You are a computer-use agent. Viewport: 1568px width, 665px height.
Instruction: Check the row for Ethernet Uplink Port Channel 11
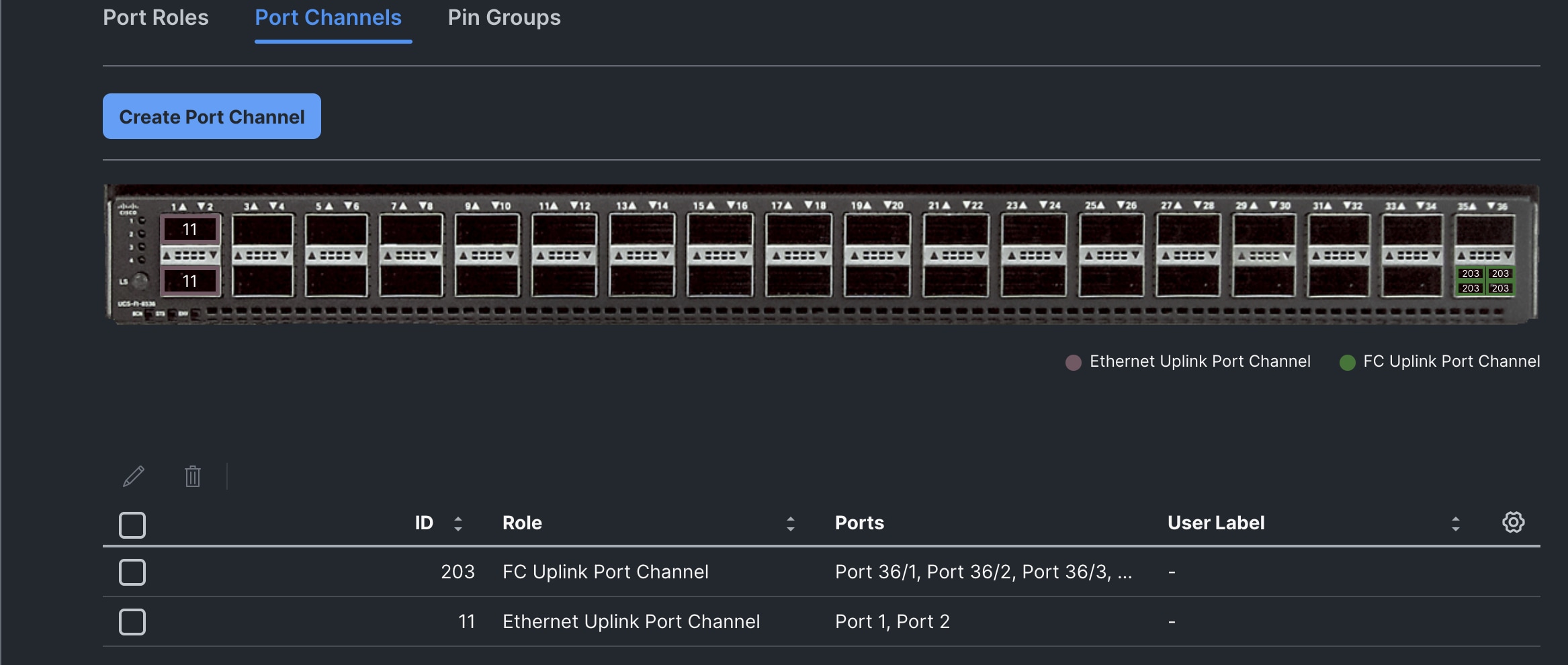pyautogui.click(x=132, y=621)
